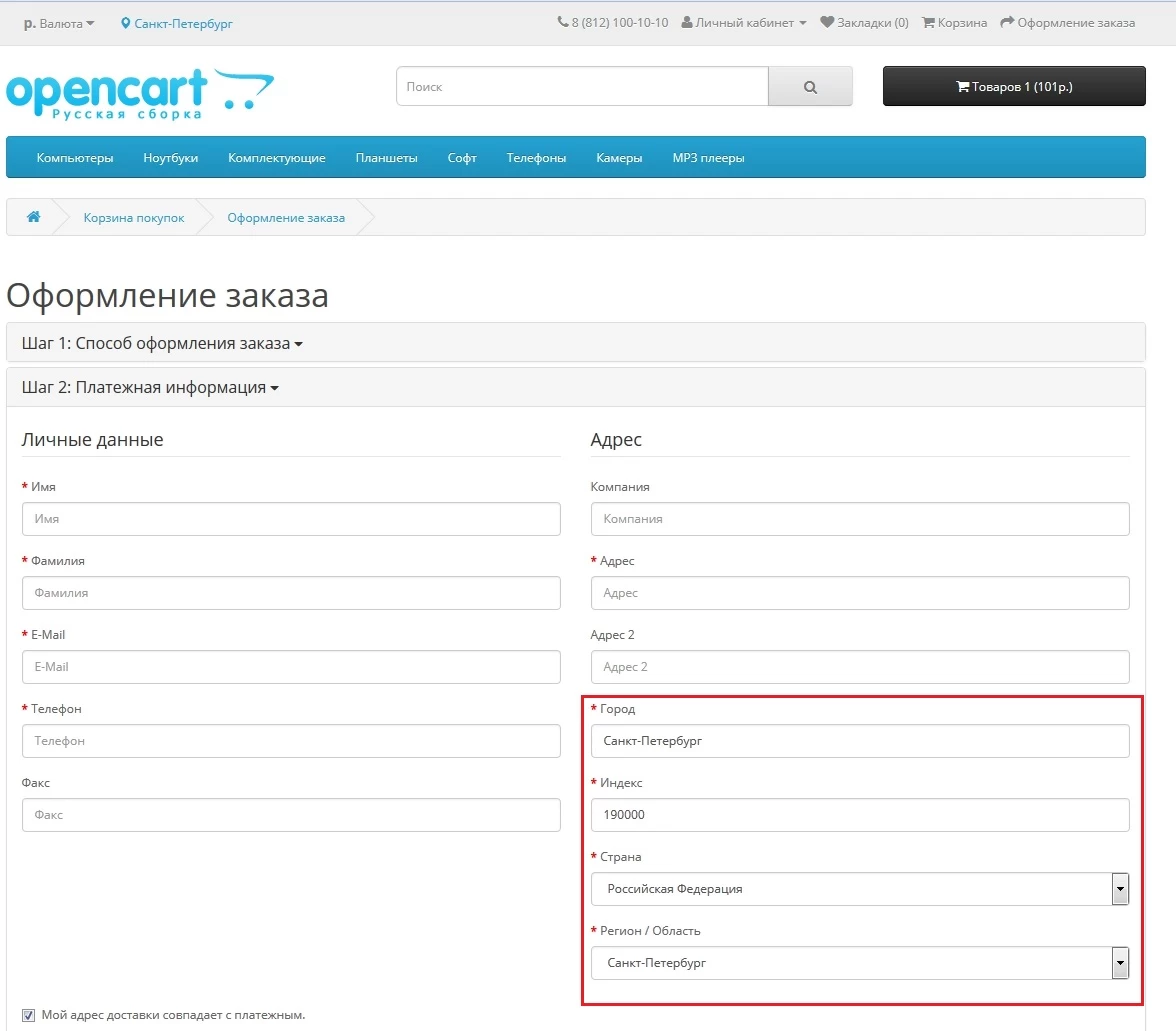Expand Шаг 1: Способ оформления заказа
The image size is (1176, 1031).
(162, 343)
